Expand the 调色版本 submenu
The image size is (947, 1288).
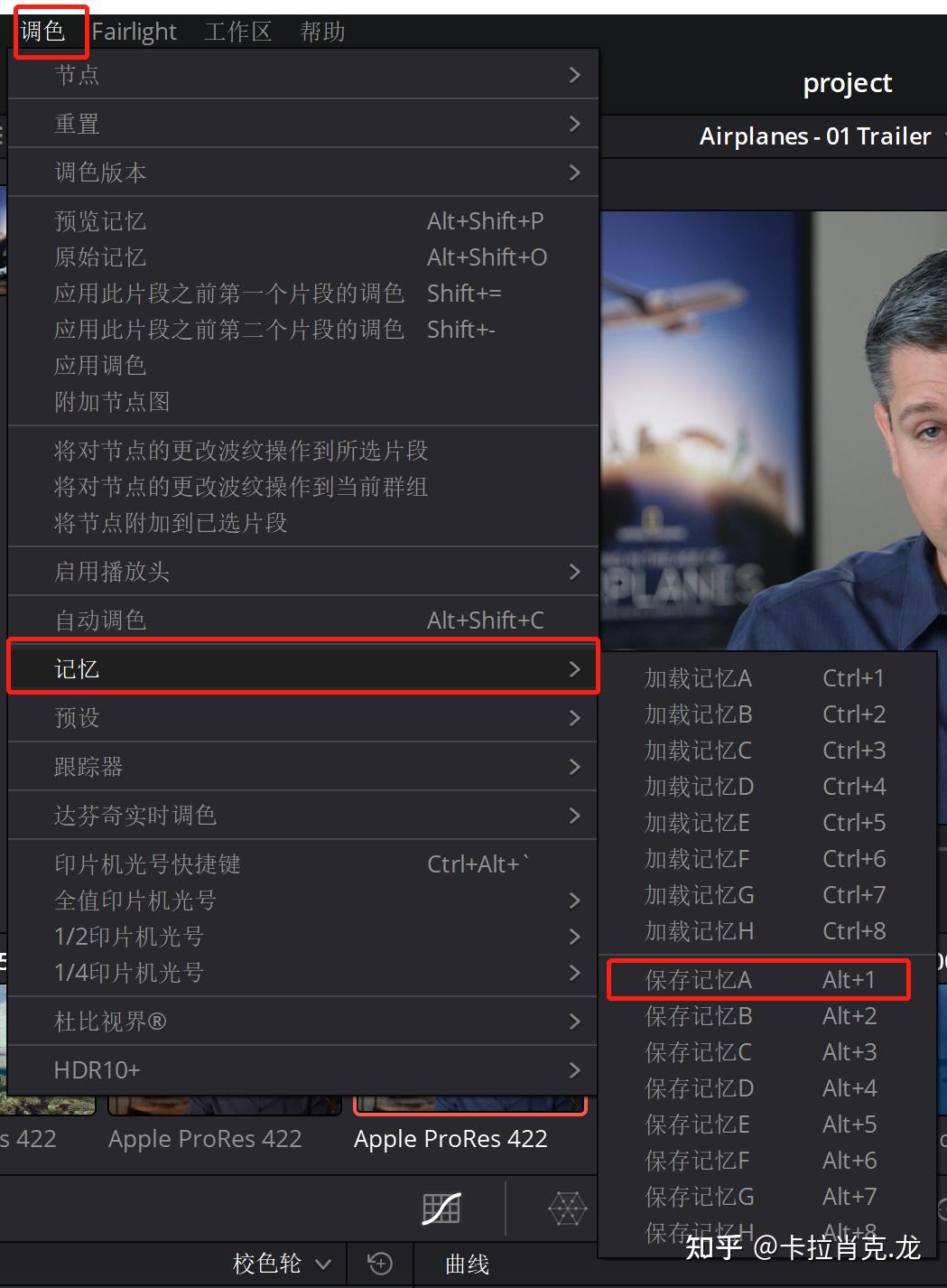[574, 173]
